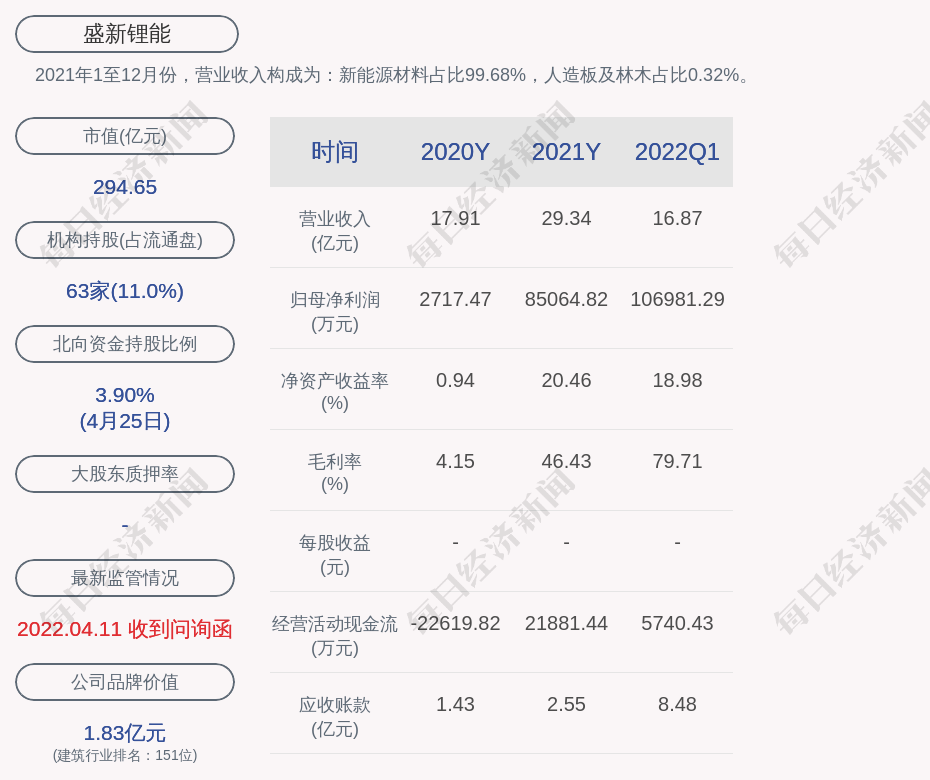The width and height of the screenshot is (930, 780).
Task: Click the gross margin value 4.15
Action: pos(456,461)
